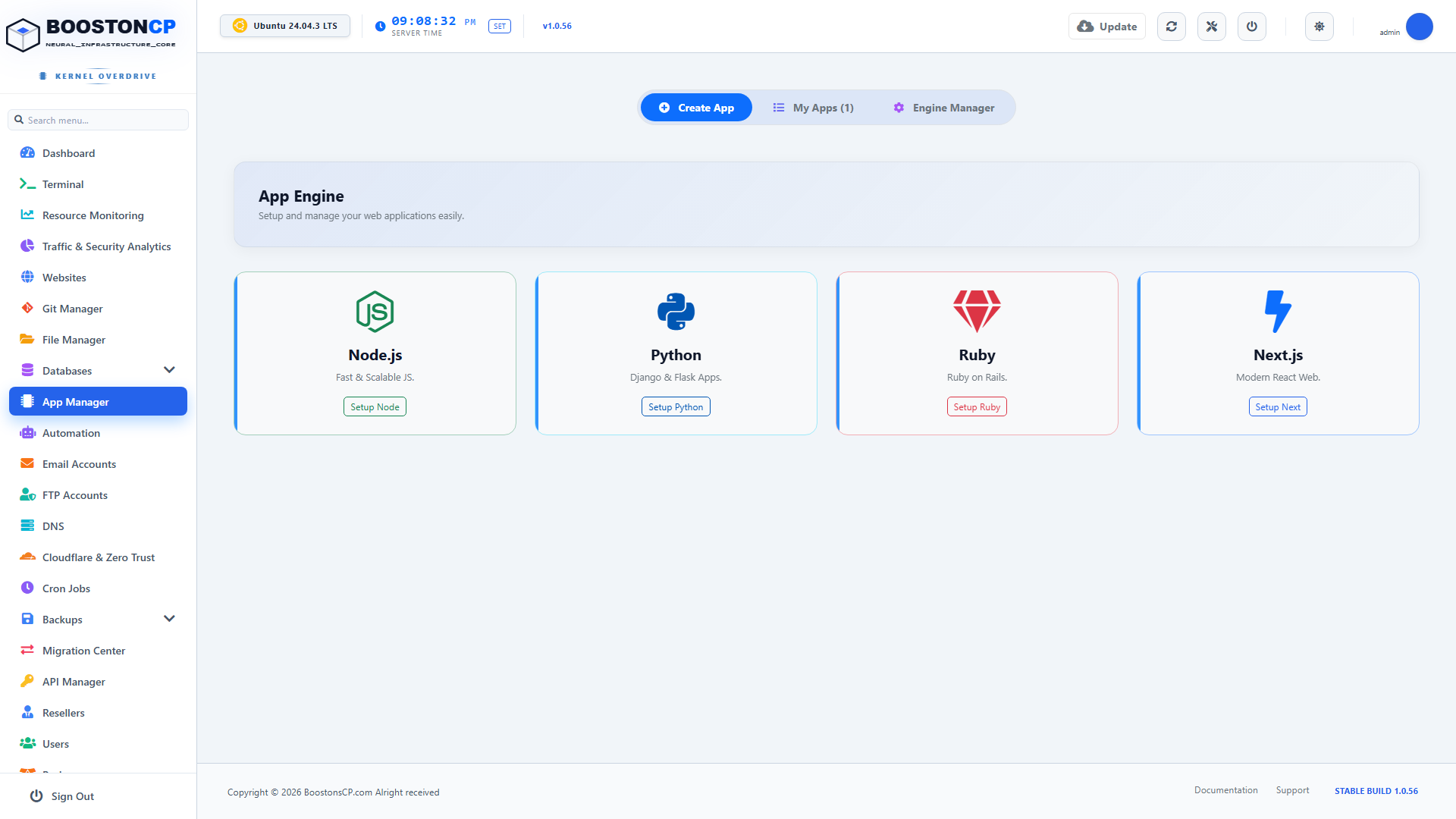Click the Email Accounts envelope icon
Viewport: 1456px width, 819px height.
(27, 463)
